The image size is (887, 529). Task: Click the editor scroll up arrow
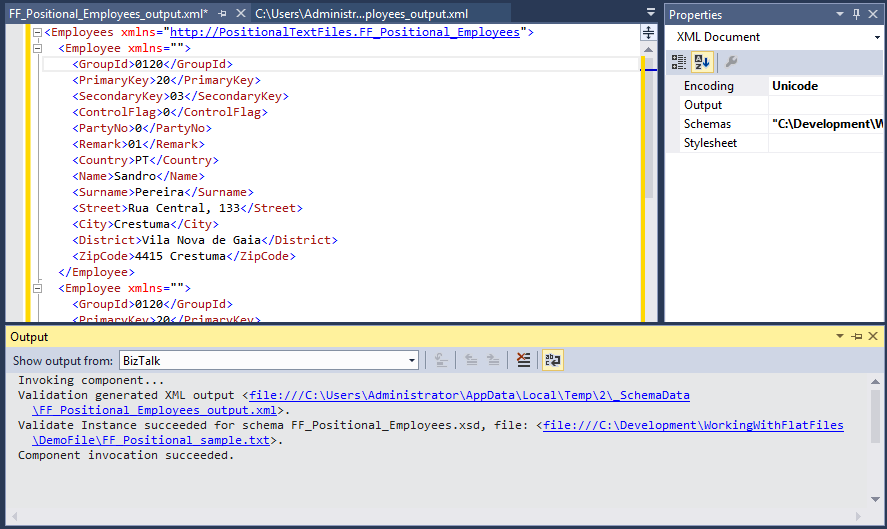coord(648,50)
